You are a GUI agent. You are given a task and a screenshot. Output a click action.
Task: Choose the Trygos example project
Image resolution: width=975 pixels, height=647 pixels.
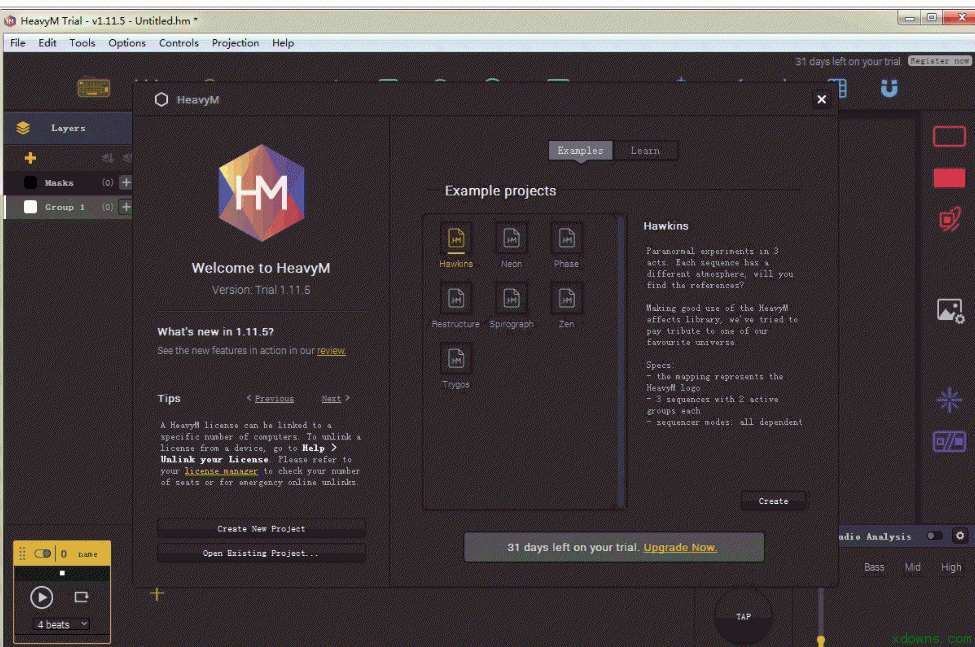(x=456, y=358)
